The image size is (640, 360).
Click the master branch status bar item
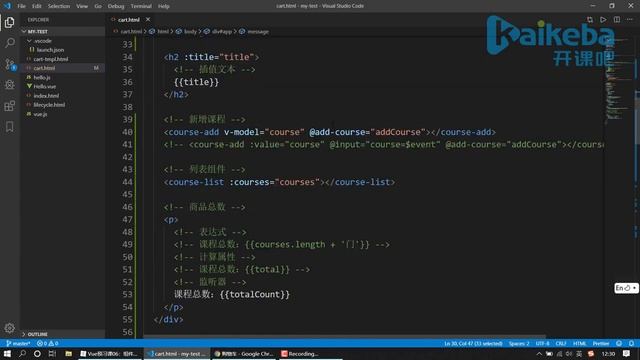(19, 343)
